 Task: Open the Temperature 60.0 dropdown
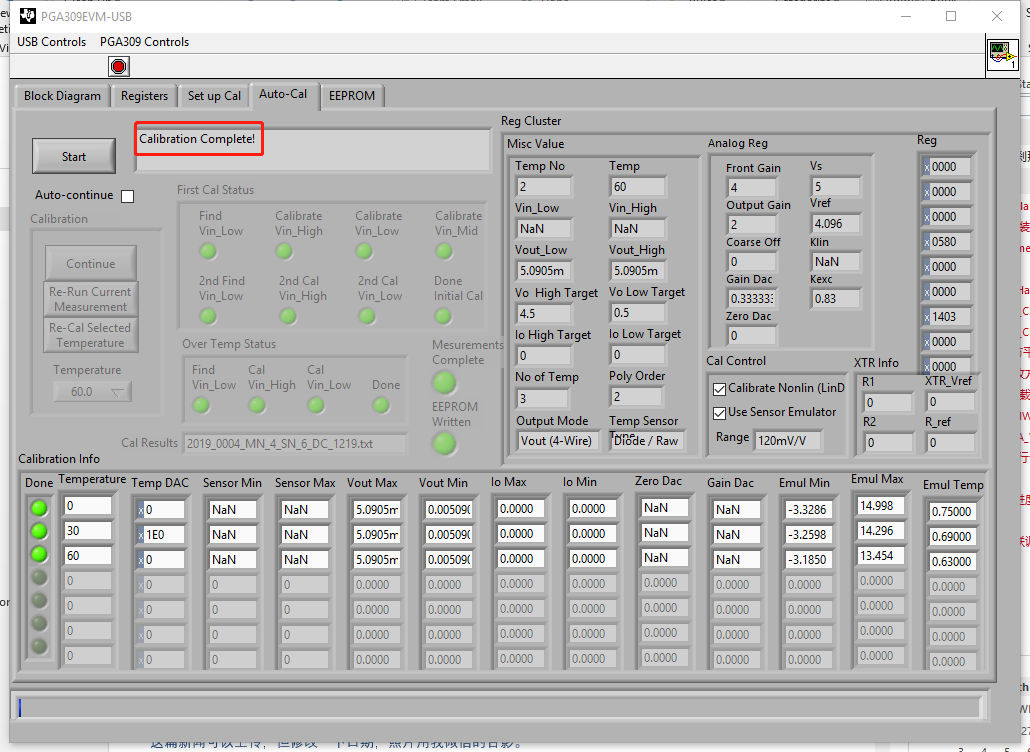[x=92, y=392]
